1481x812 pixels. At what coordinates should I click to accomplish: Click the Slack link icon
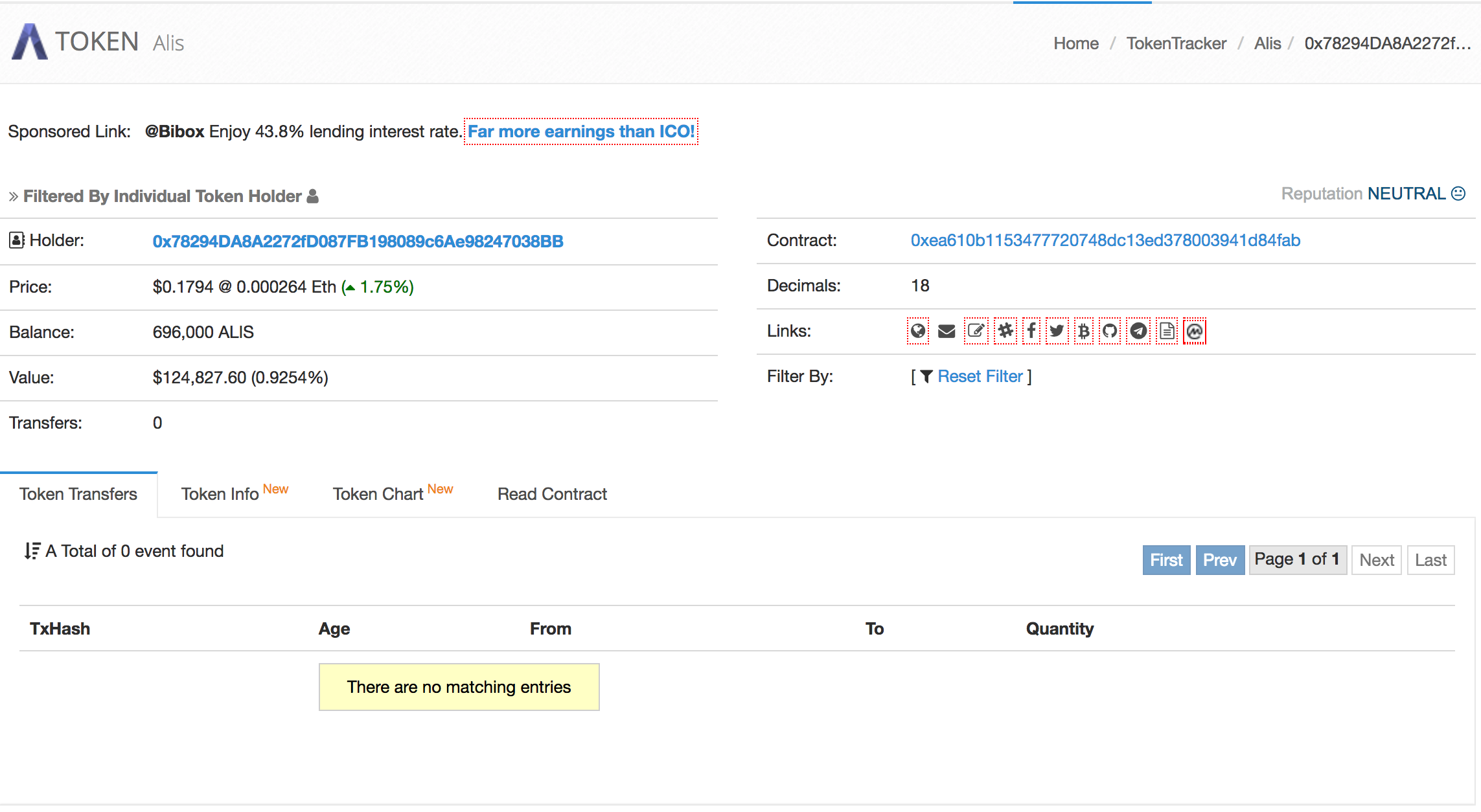1005,331
